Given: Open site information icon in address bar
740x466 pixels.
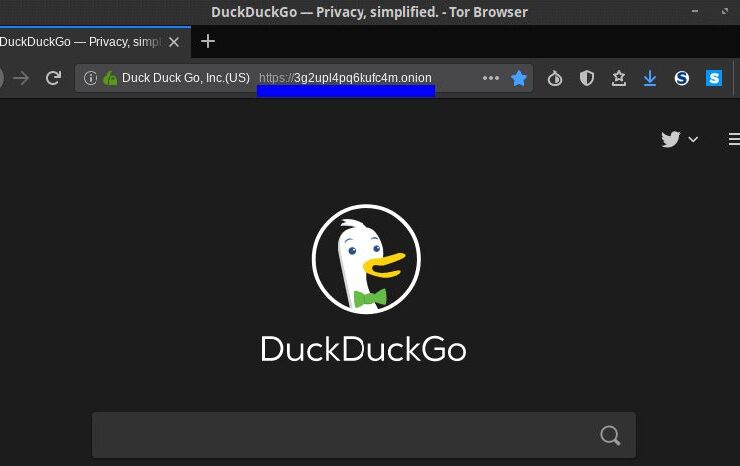Looking at the screenshot, I should 90,78.
